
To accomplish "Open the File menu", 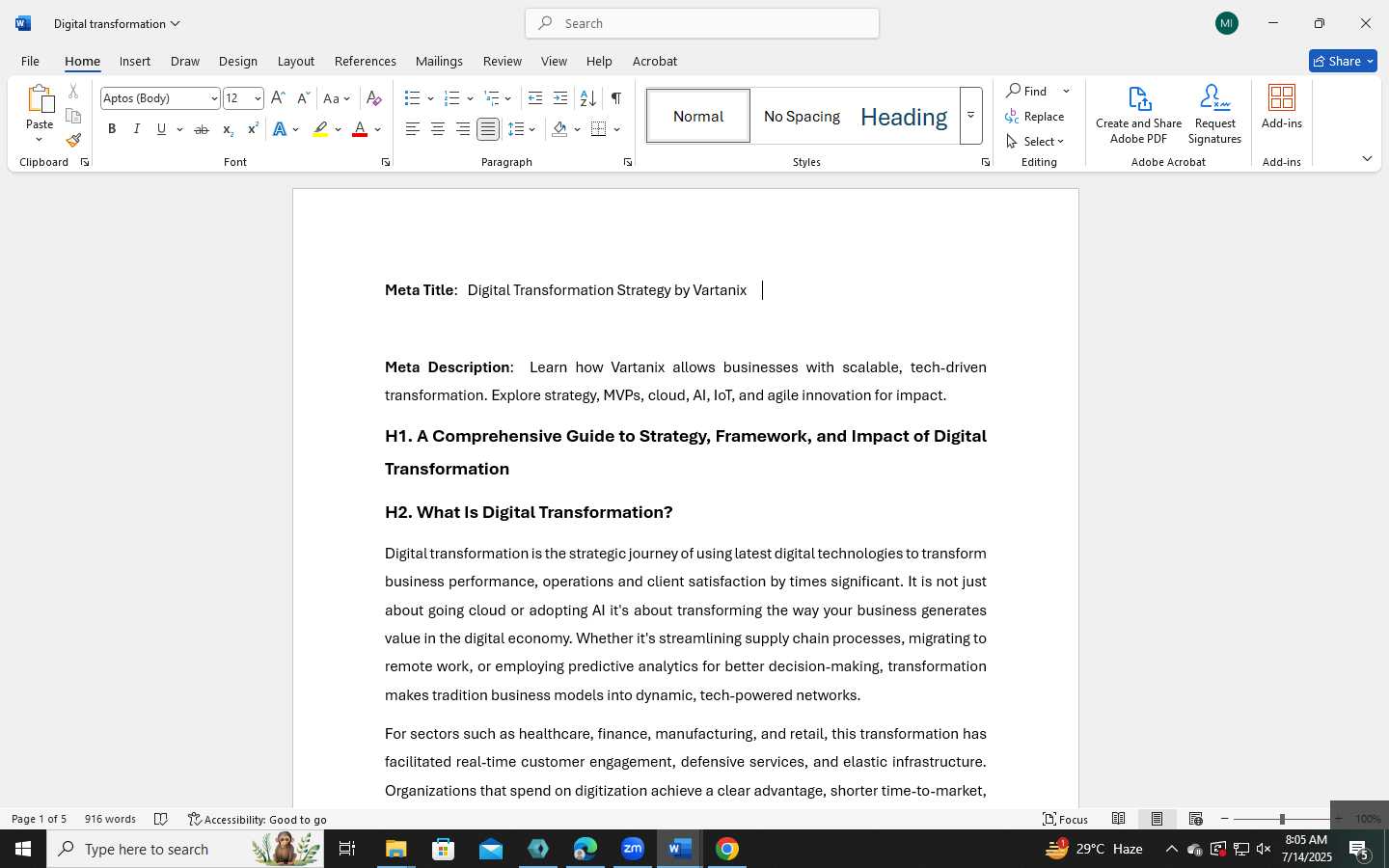I will 30,61.
